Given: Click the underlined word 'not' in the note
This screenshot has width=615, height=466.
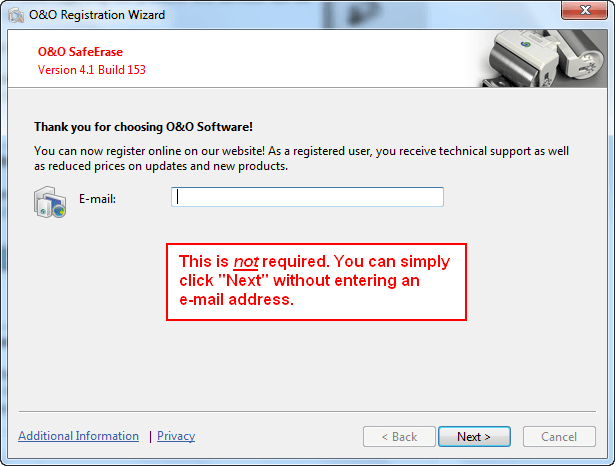Looking at the screenshot, I should pos(246,262).
